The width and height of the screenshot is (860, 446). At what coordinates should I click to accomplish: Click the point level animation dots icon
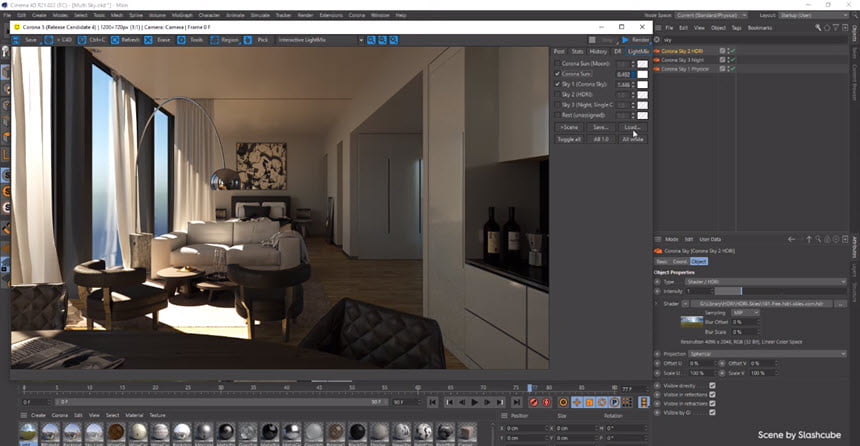point(627,402)
